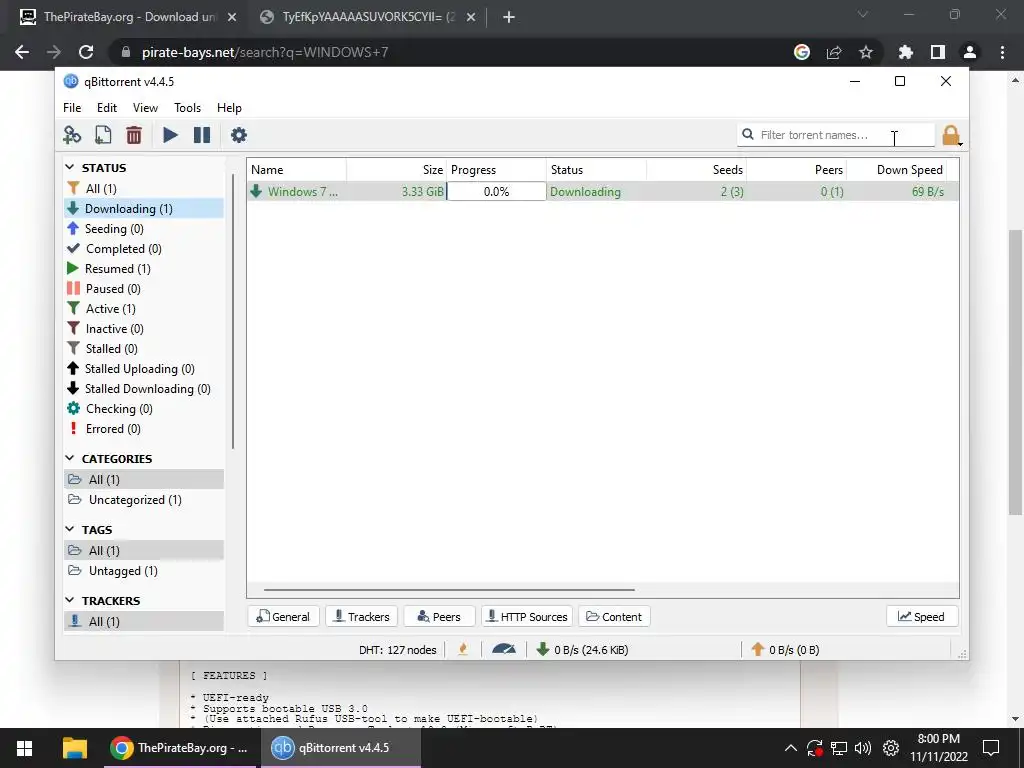Click the 0.0% progress bar
1024x768 pixels.
[x=496, y=191]
